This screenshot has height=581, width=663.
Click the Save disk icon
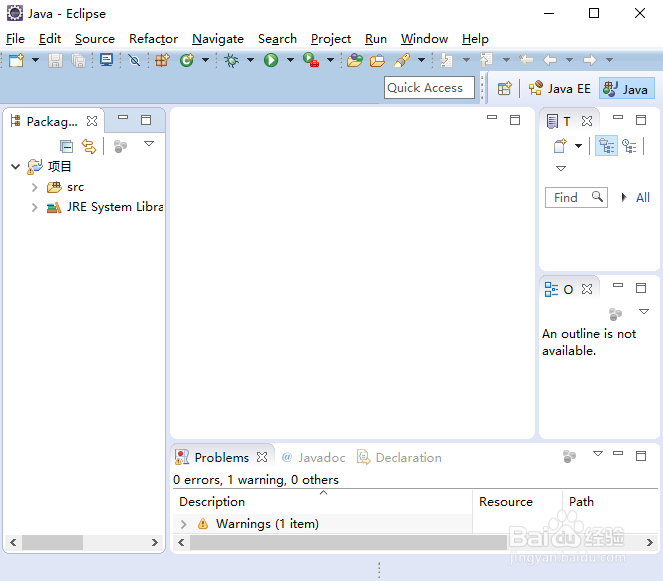(55, 60)
